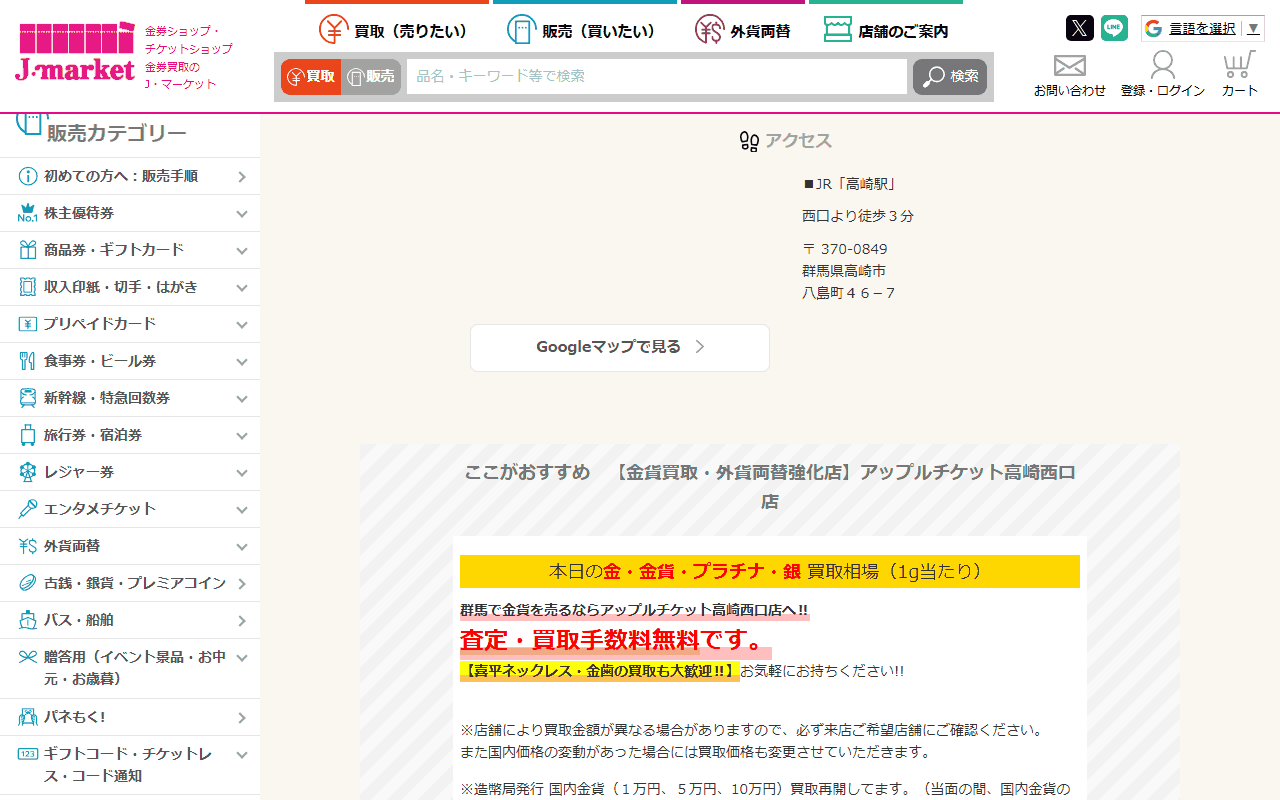Viewport: 1280px width, 800px height.
Task: Click the アクセス section heading
Action: 786,141
